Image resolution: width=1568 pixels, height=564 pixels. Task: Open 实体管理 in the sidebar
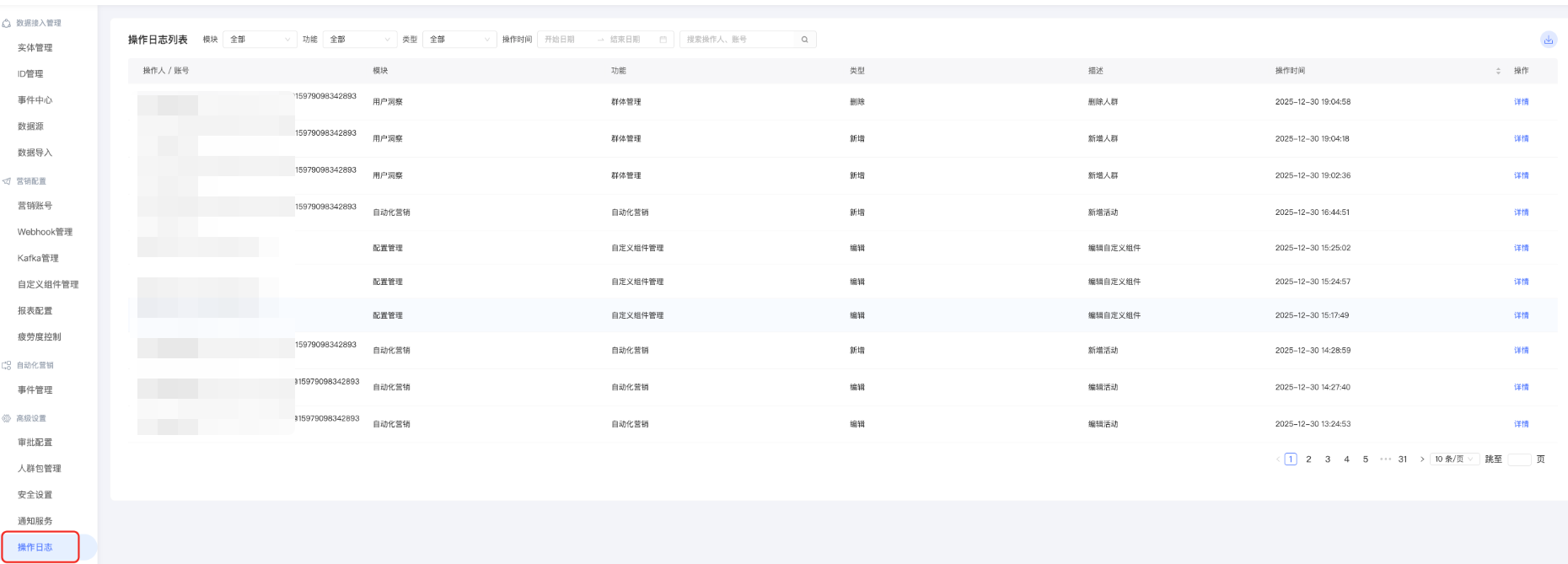(x=35, y=48)
